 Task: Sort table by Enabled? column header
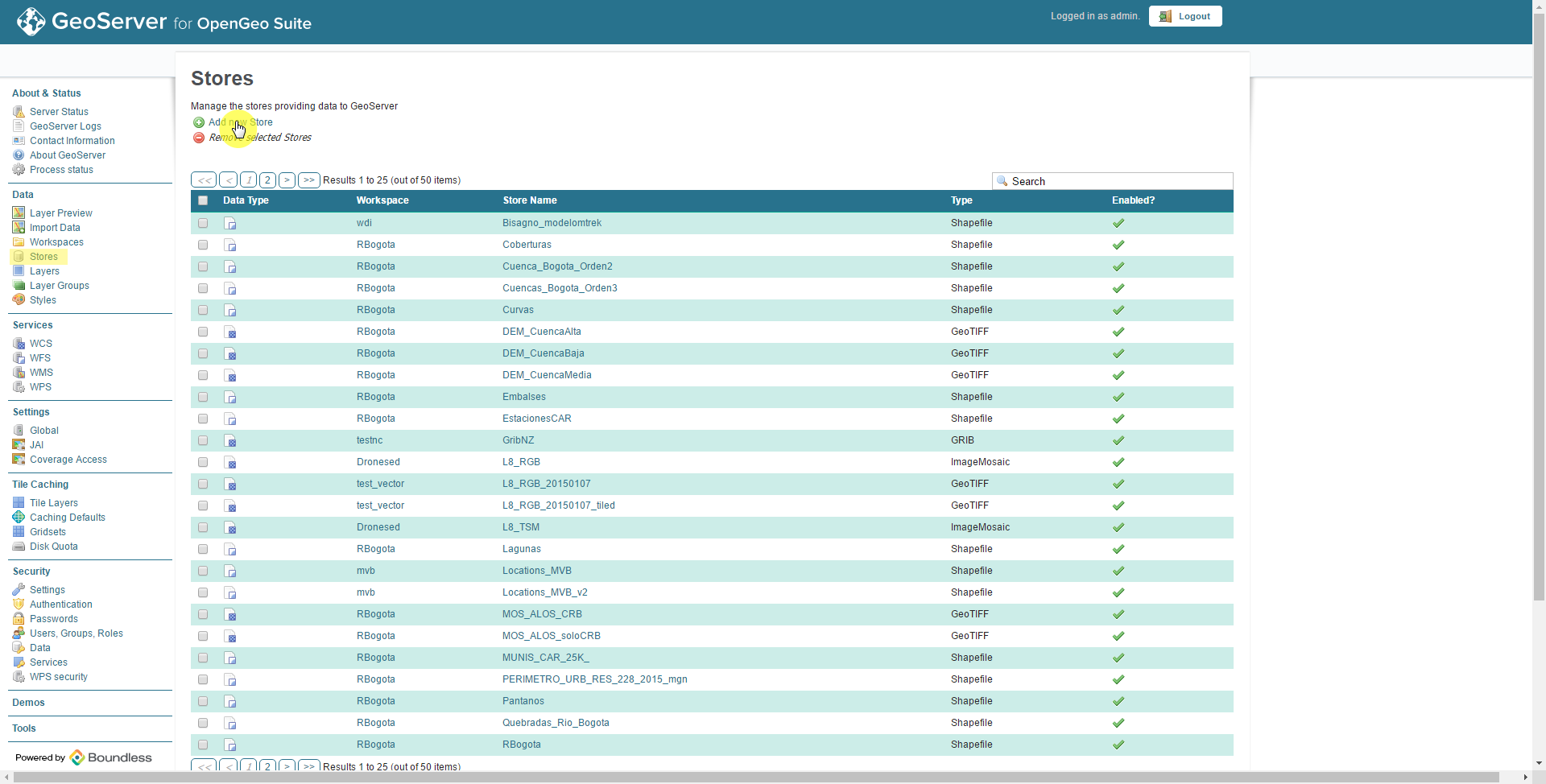click(x=1133, y=200)
